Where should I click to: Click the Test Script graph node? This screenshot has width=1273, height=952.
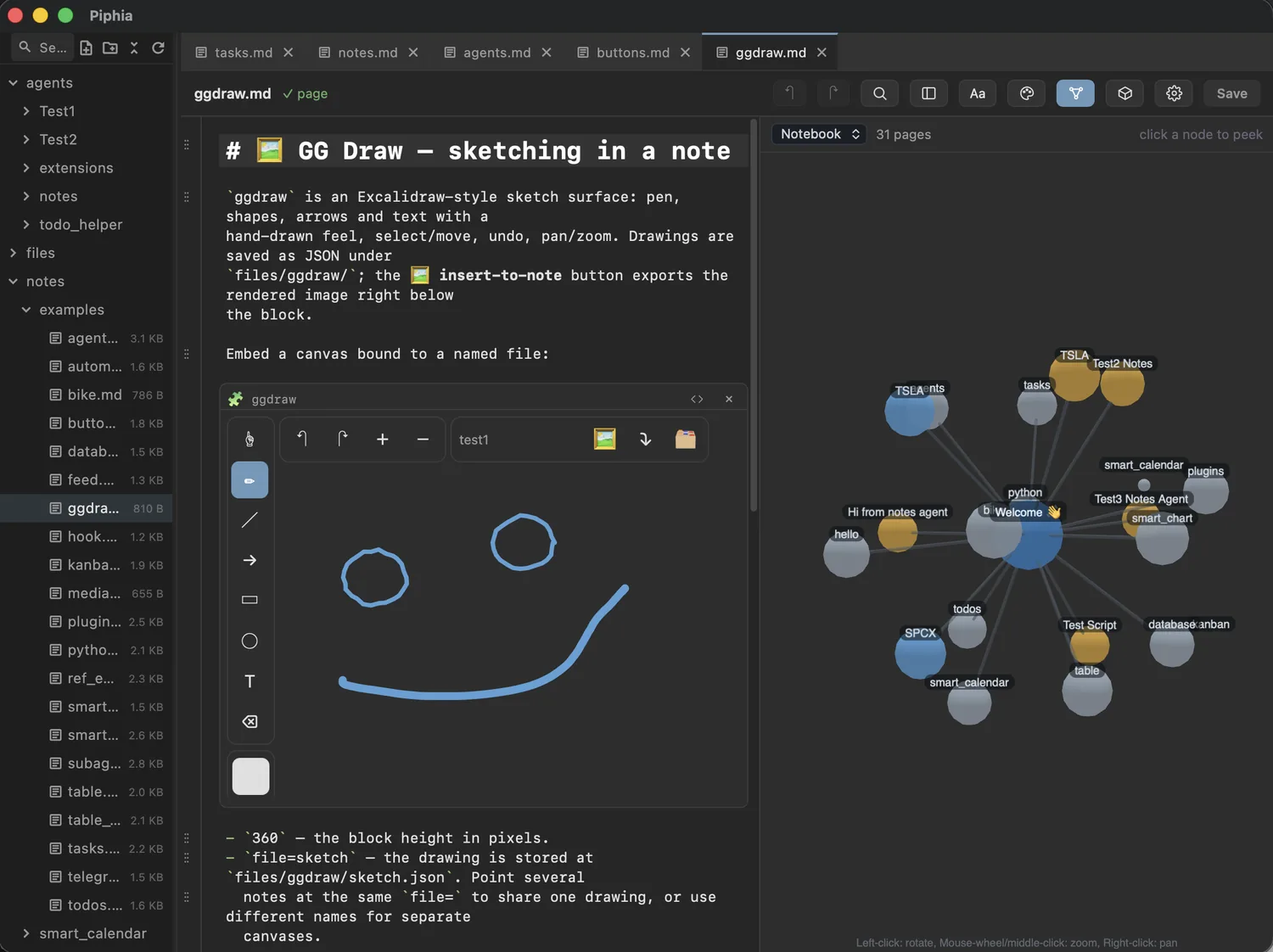[x=1090, y=645]
